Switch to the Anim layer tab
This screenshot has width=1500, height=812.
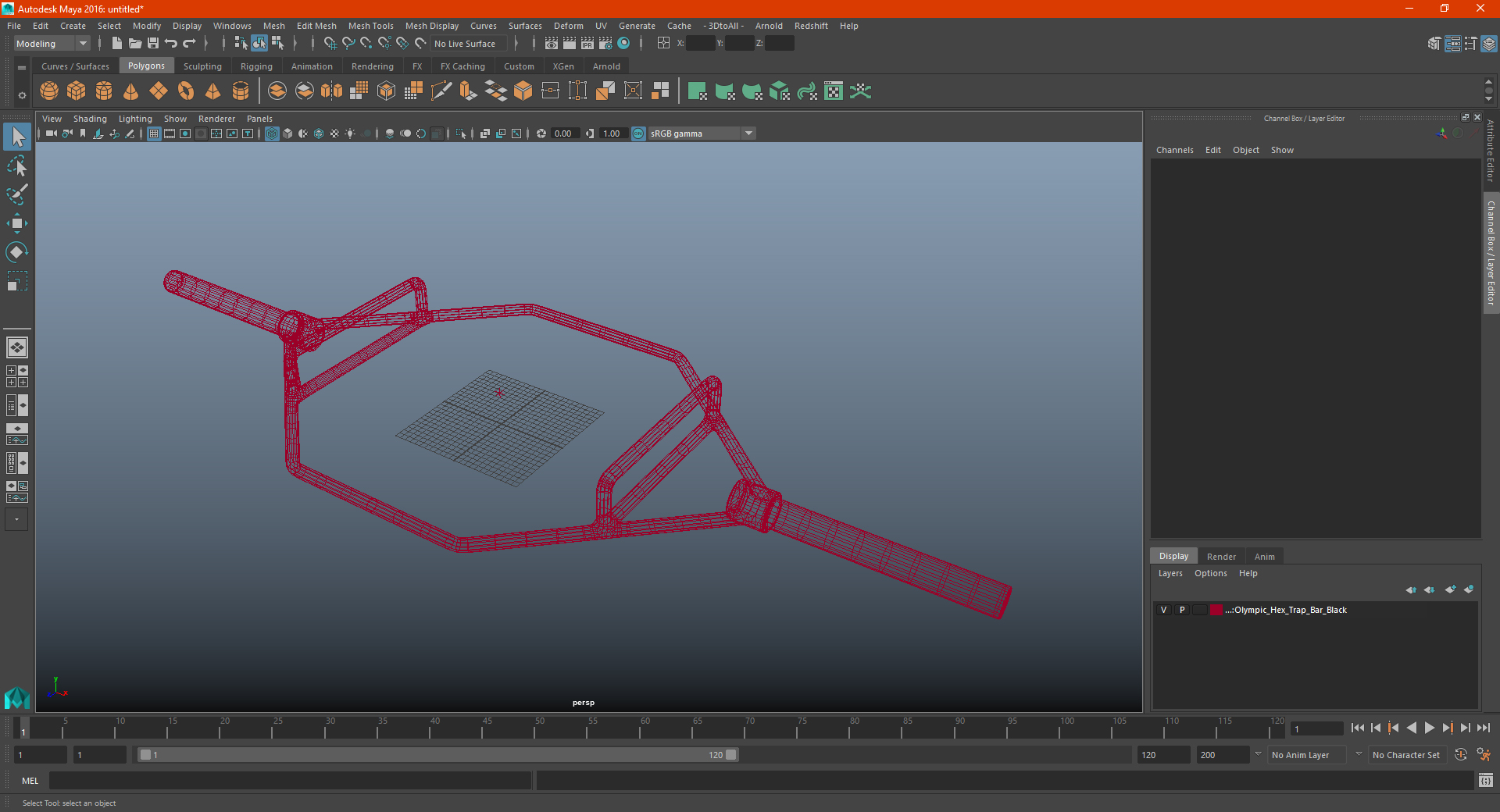click(1264, 557)
